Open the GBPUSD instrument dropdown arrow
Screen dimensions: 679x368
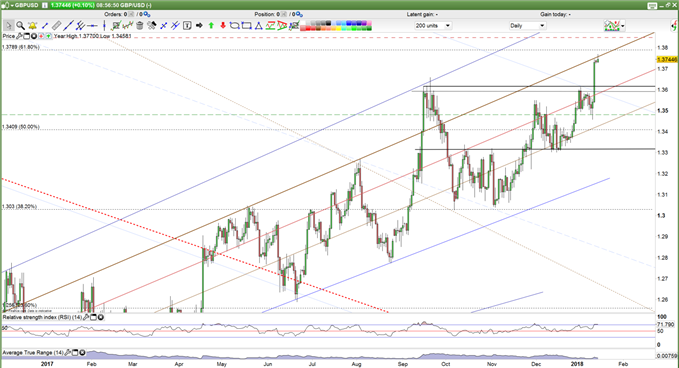click(12, 5)
